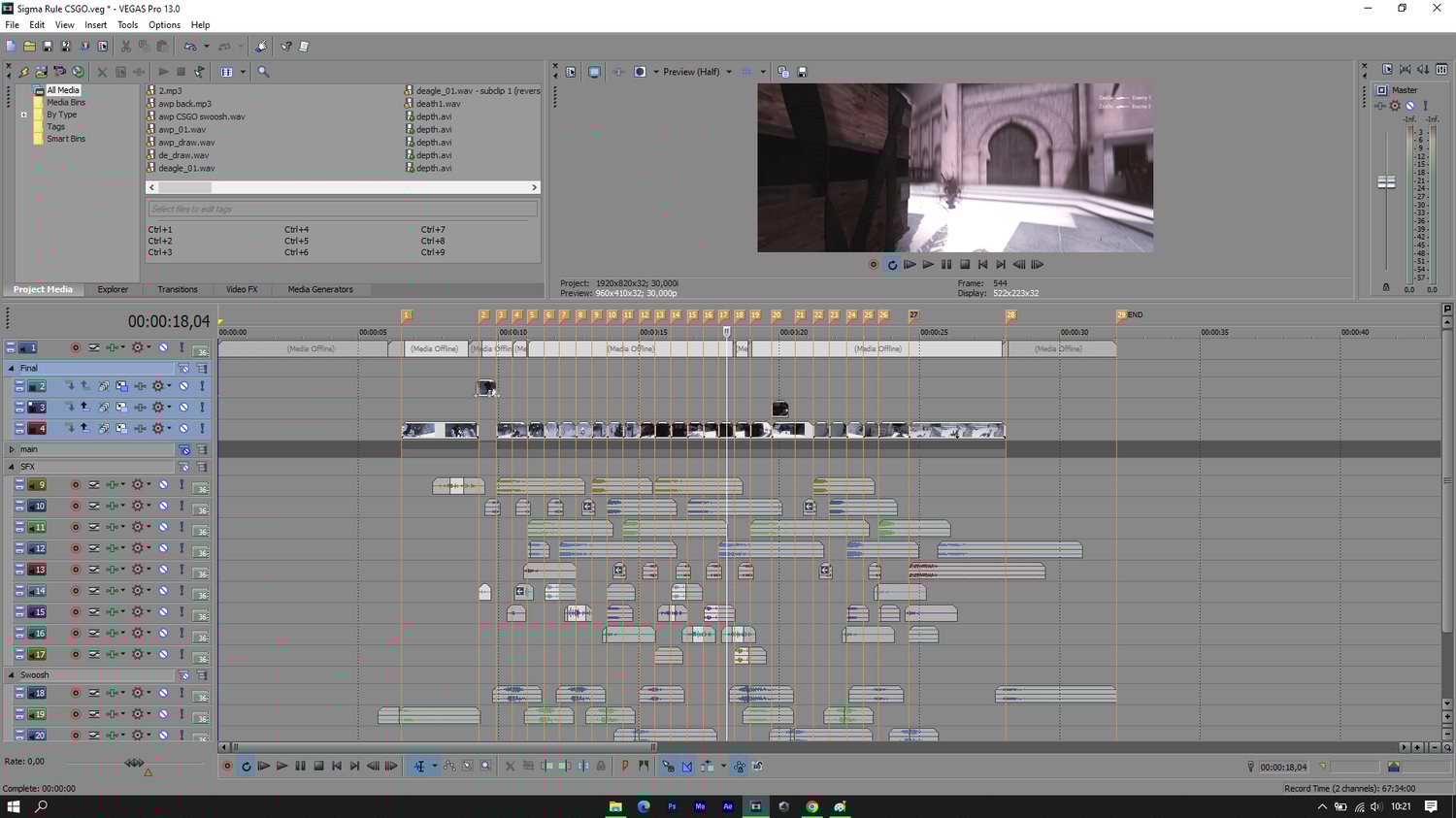Click the Undo arrow icon in the toolbar

[190, 46]
